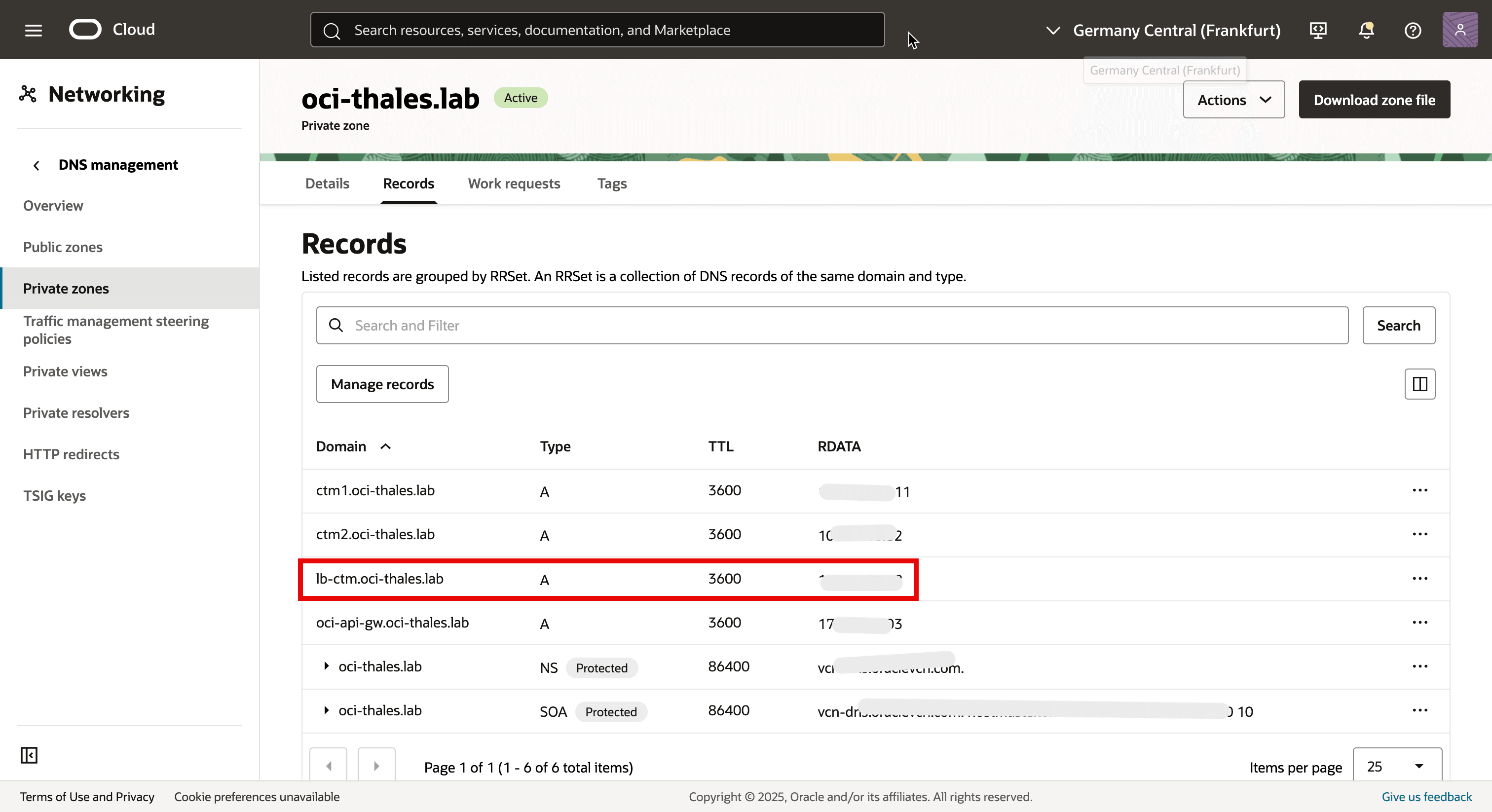This screenshot has height=812, width=1492.
Task: Open the Cloud Shell developer tools icon
Action: 1318,30
